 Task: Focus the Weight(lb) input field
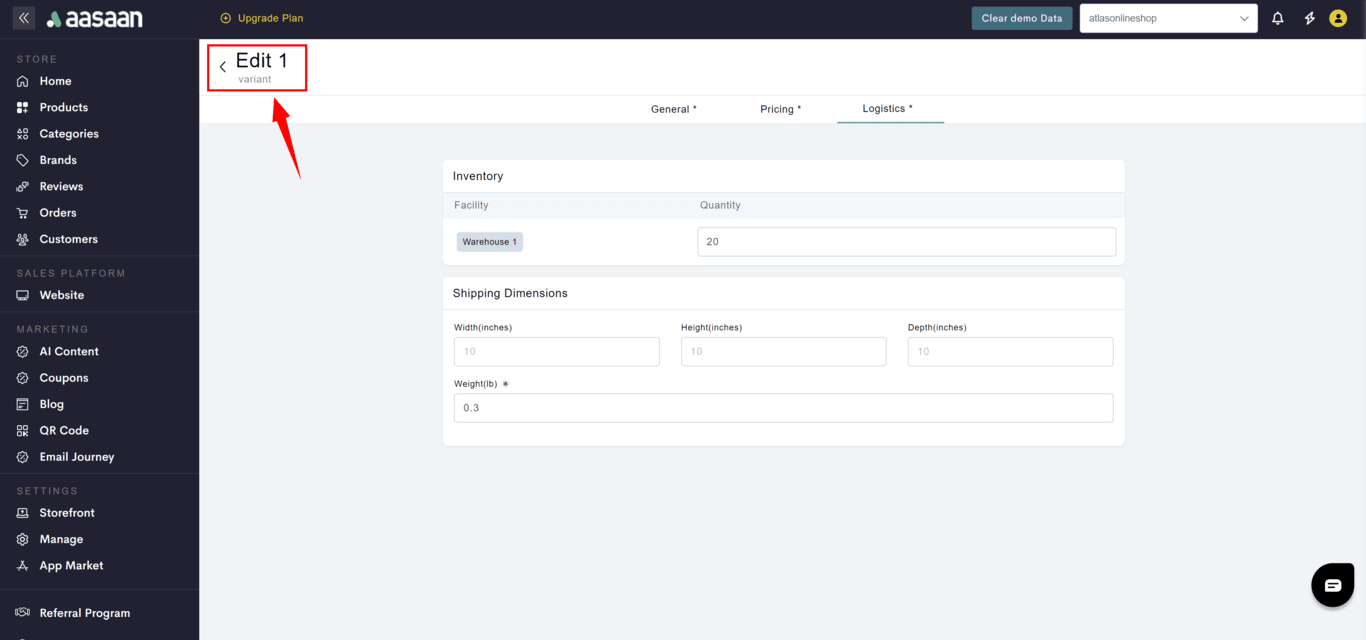tap(783, 408)
